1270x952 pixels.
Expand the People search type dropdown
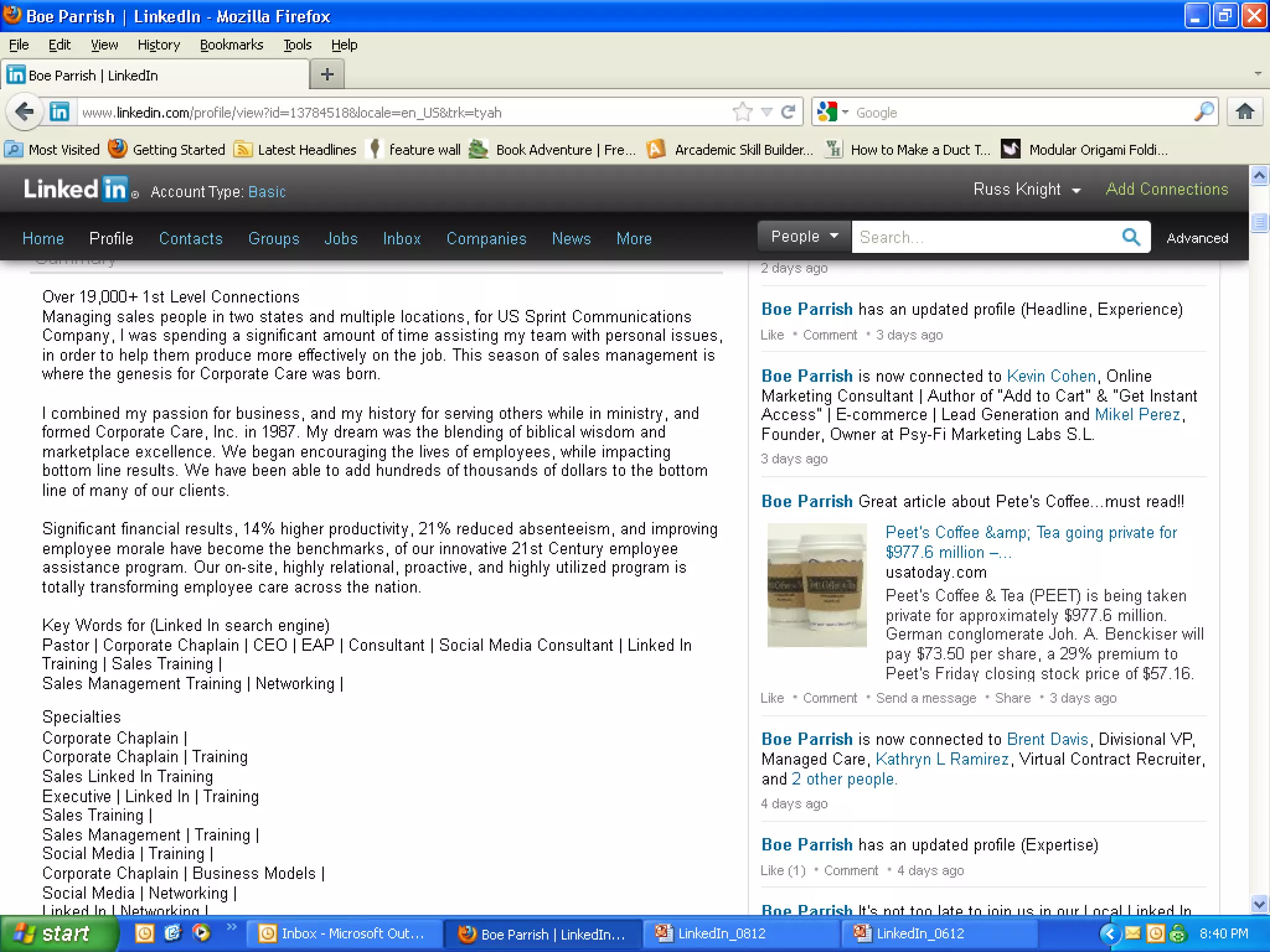[804, 237]
